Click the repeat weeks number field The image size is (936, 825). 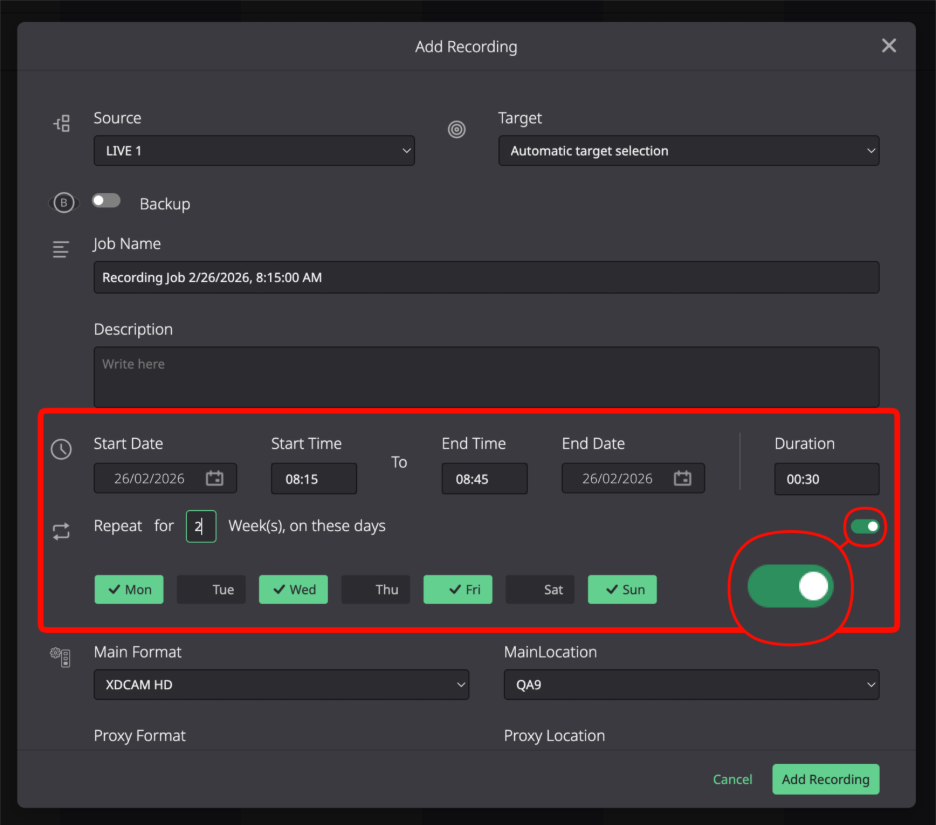(201, 527)
